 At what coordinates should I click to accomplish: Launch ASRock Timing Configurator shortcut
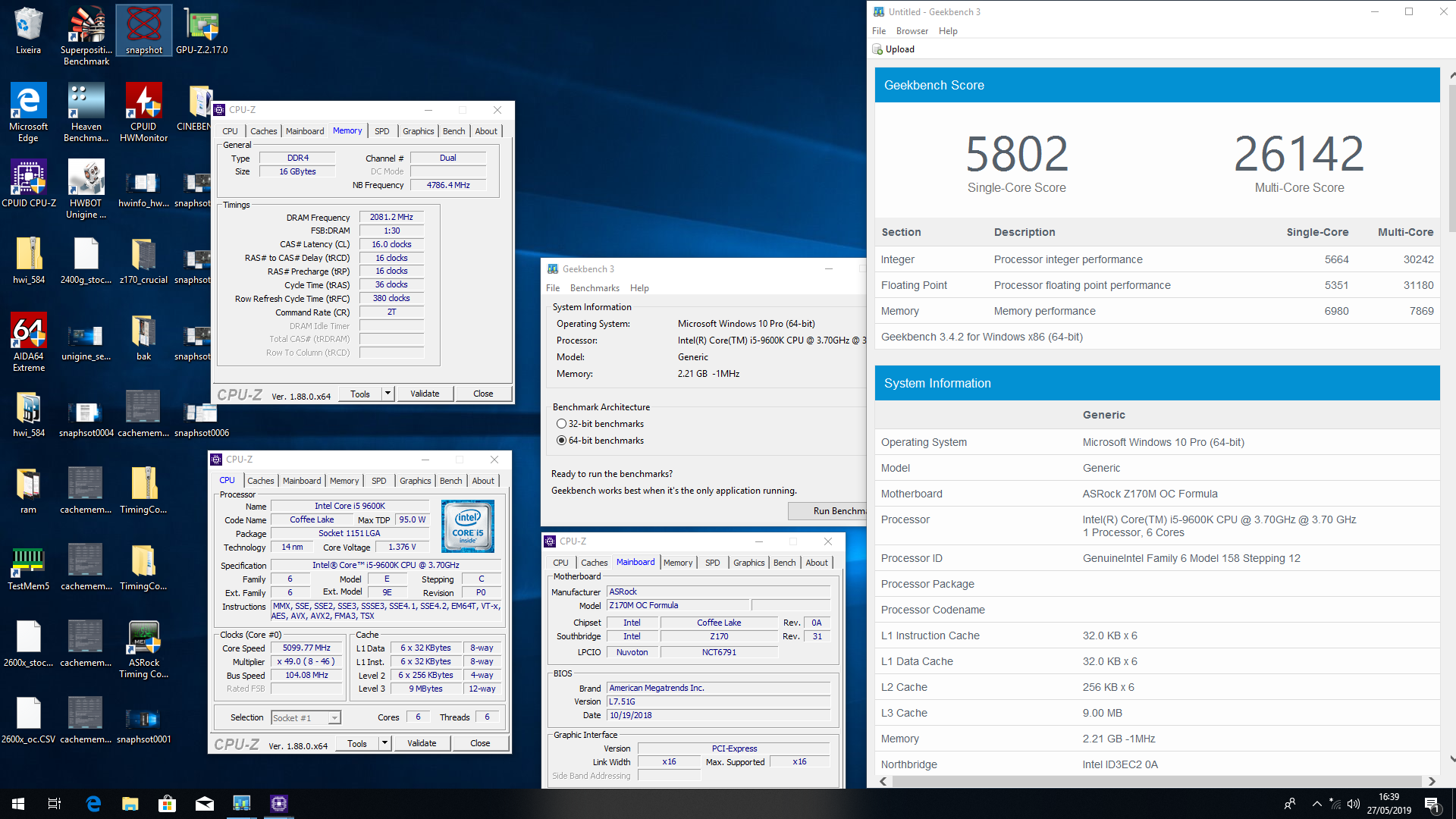144,648
